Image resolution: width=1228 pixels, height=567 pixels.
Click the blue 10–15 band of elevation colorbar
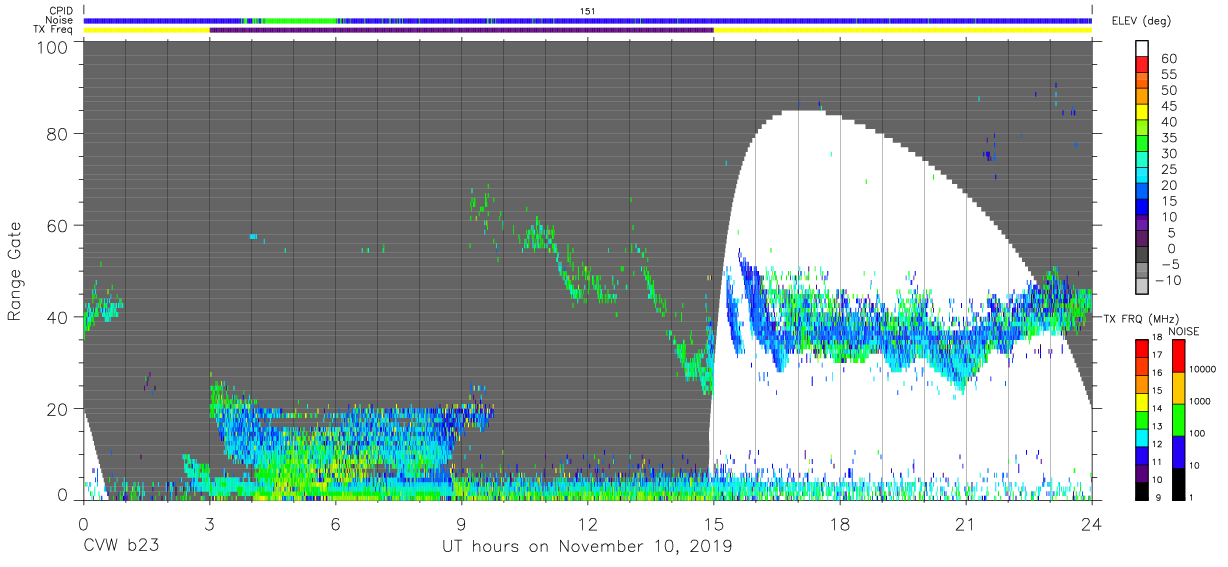(x=1144, y=208)
